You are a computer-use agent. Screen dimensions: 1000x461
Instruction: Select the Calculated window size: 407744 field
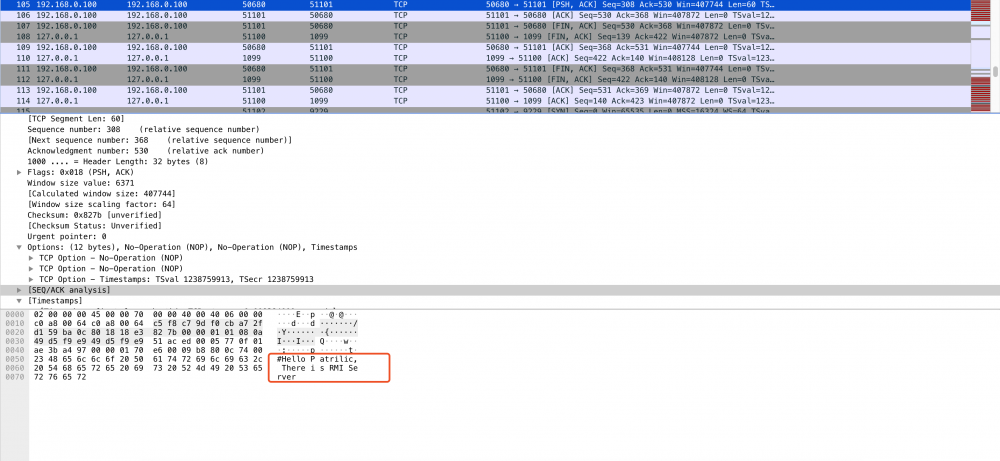coord(101,194)
